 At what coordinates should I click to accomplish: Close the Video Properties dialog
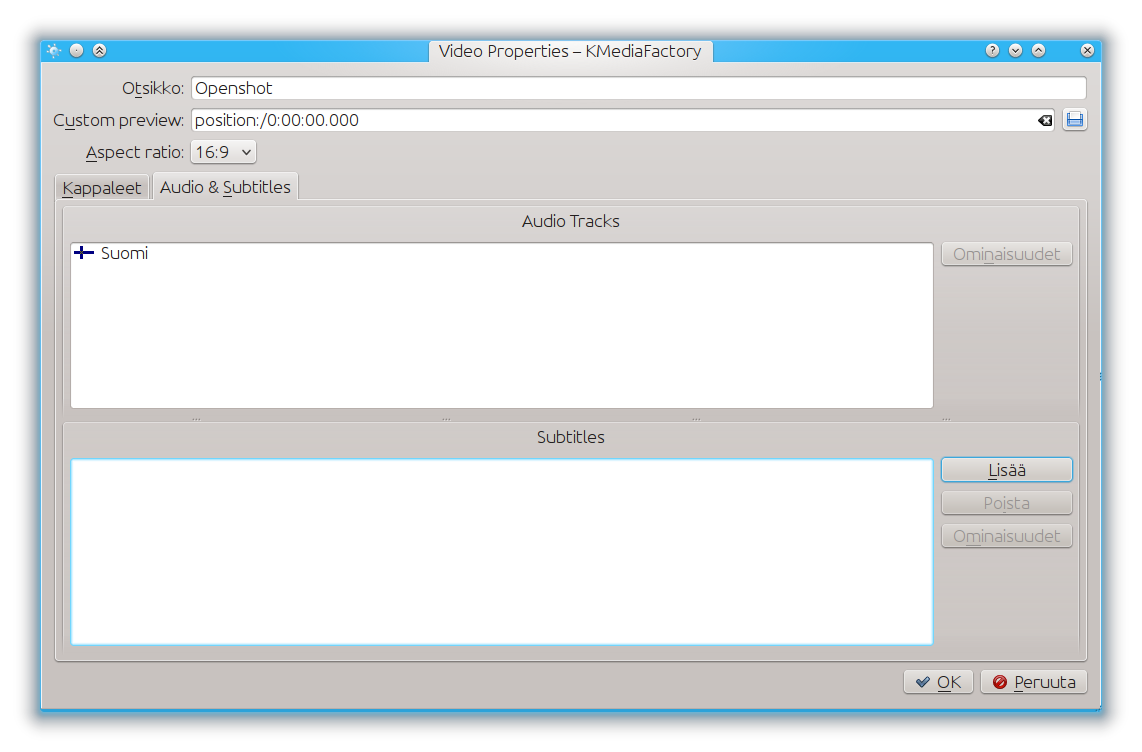click(x=1087, y=50)
